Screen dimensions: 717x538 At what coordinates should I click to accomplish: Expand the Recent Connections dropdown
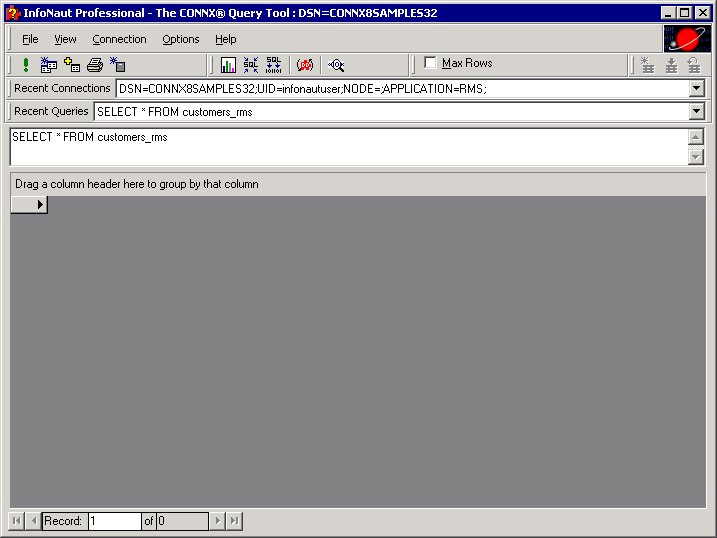click(x=696, y=88)
